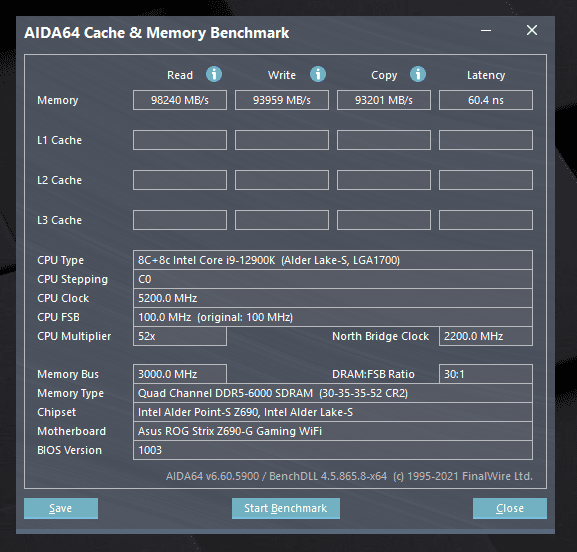This screenshot has height=552, width=577.
Task: Click the Chipset field Intel Alder Point-S Z690
Action: point(333,412)
